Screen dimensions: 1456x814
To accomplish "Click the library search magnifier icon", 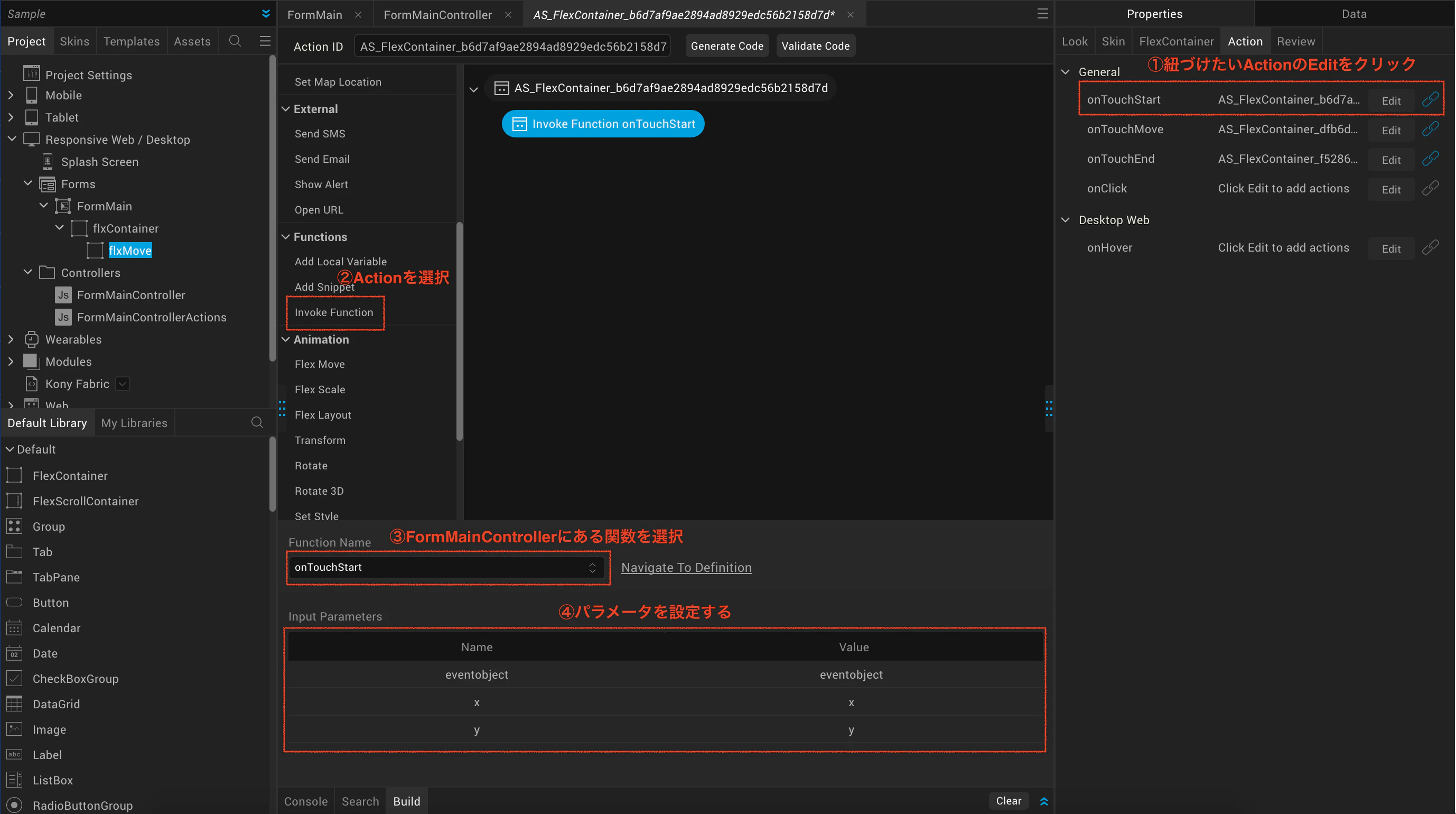I will (257, 422).
